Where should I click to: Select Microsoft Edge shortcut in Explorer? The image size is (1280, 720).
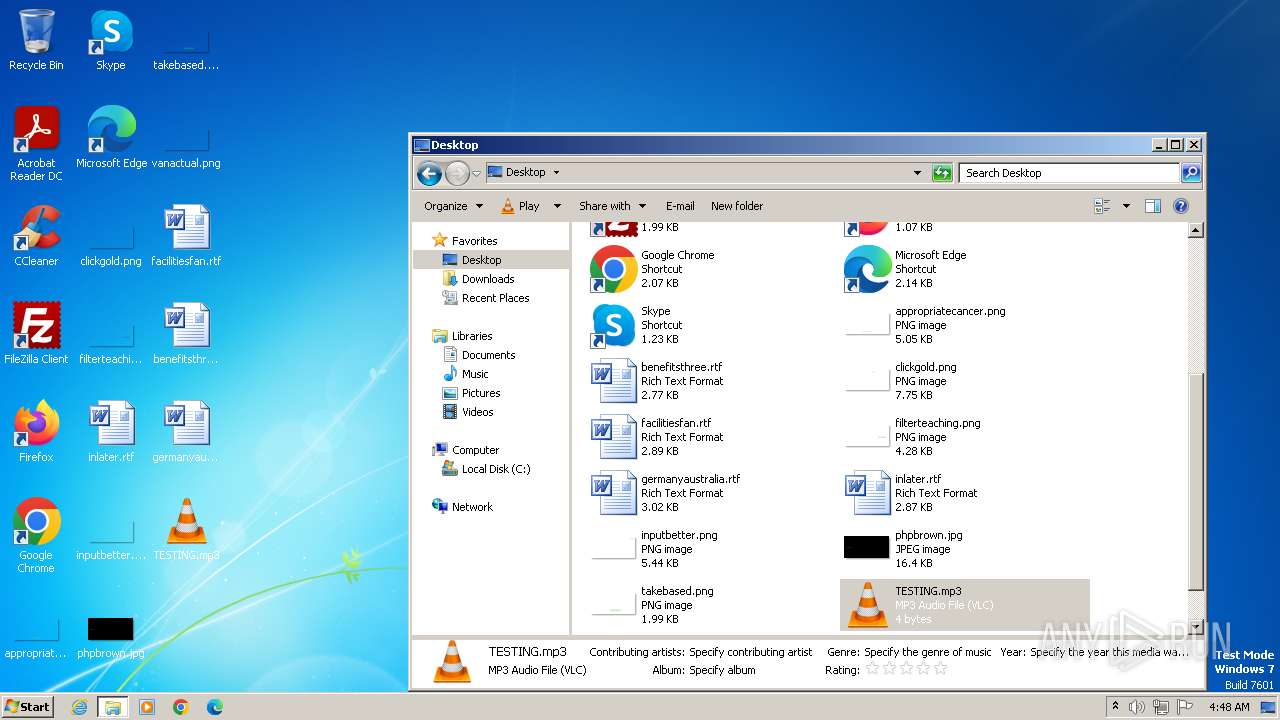coord(906,269)
